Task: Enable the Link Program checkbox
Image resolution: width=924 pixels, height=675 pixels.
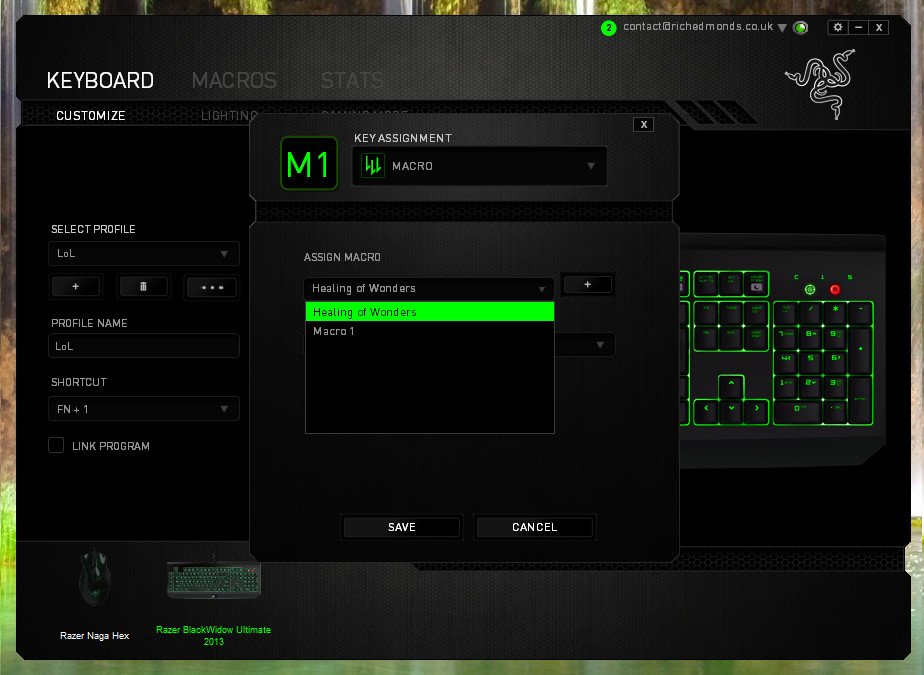Action: coord(56,445)
